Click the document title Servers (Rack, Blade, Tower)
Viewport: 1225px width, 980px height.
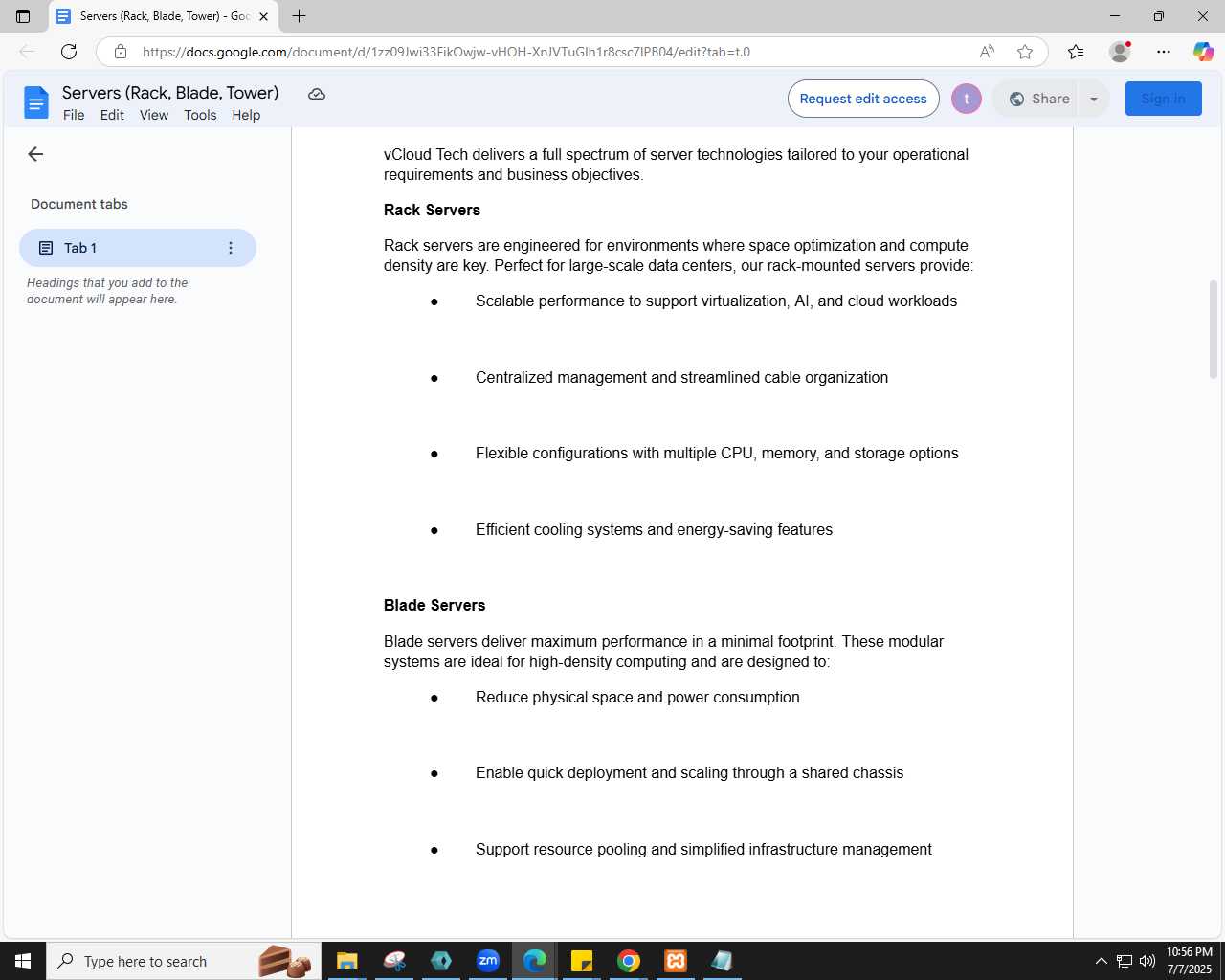coord(170,93)
